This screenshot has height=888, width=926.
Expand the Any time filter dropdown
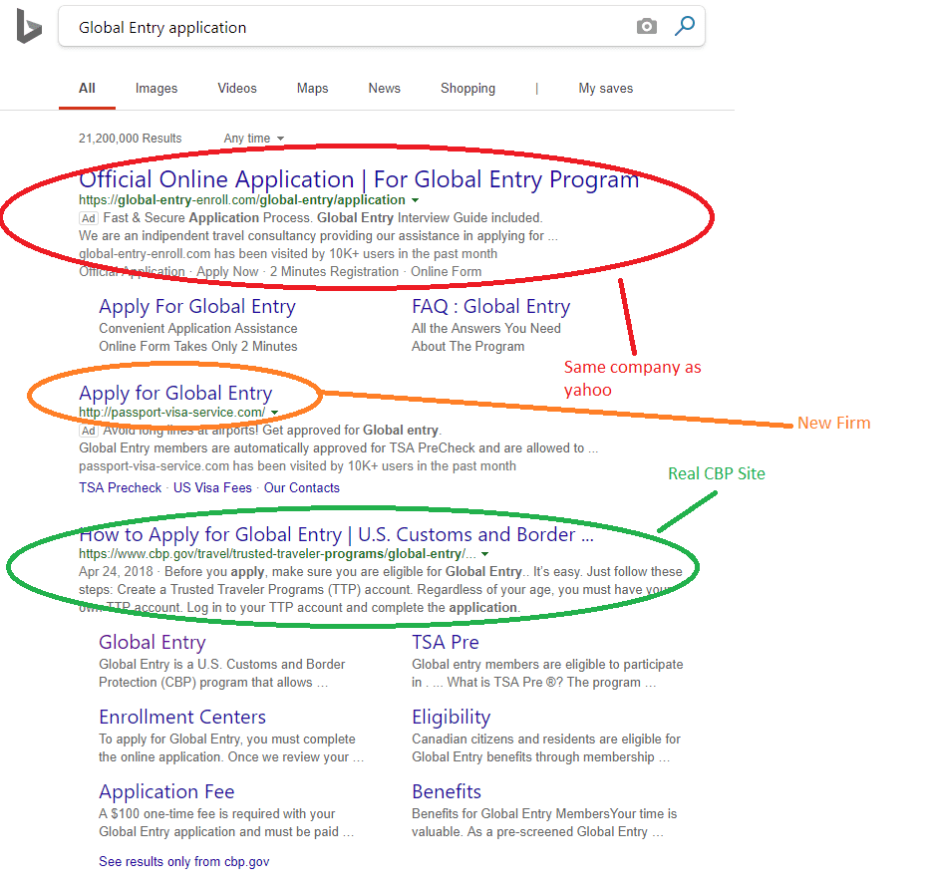[253, 138]
